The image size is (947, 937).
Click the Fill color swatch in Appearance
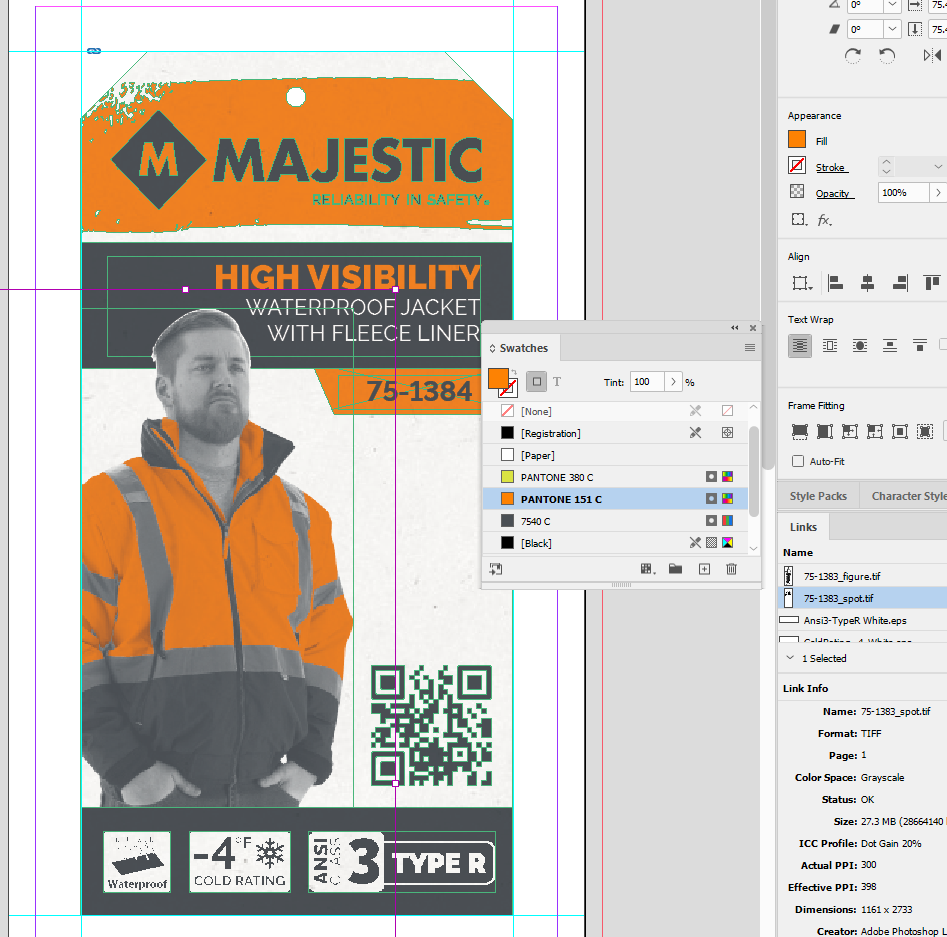click(x=797, y=140)
